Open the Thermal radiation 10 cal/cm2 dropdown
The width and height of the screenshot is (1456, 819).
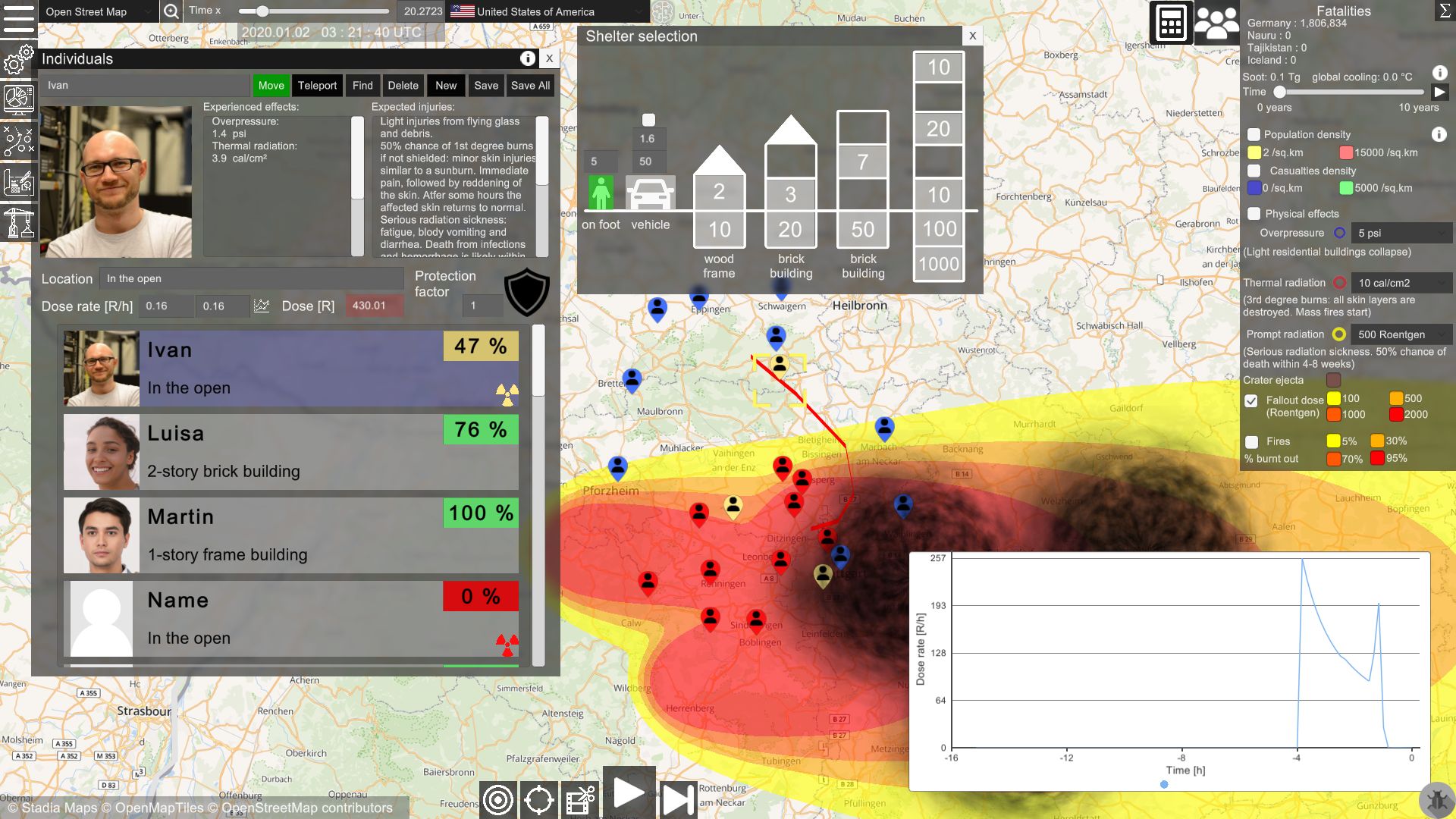click(x=1401, y=283)
